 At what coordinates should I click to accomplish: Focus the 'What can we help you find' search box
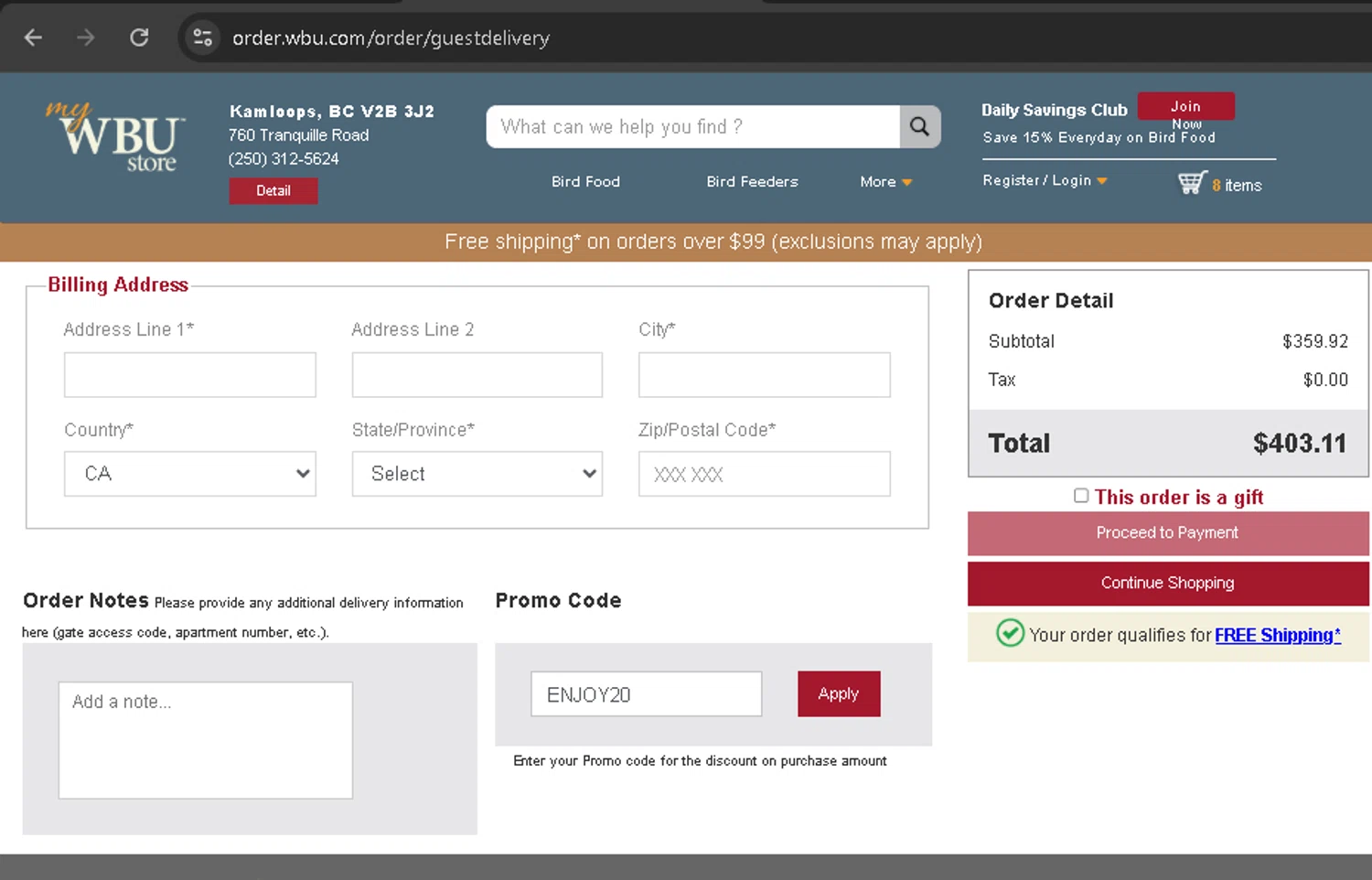[693, 126]
